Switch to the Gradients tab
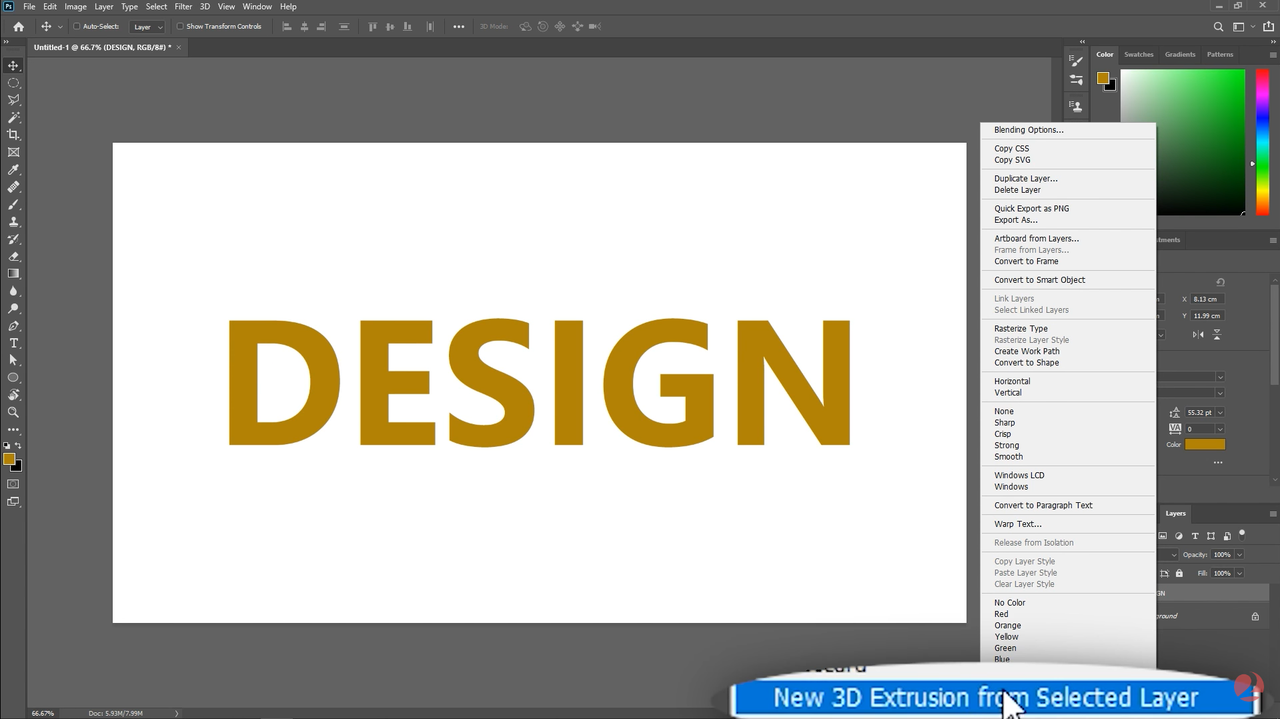1280x719 pixels. [1180, 55]
